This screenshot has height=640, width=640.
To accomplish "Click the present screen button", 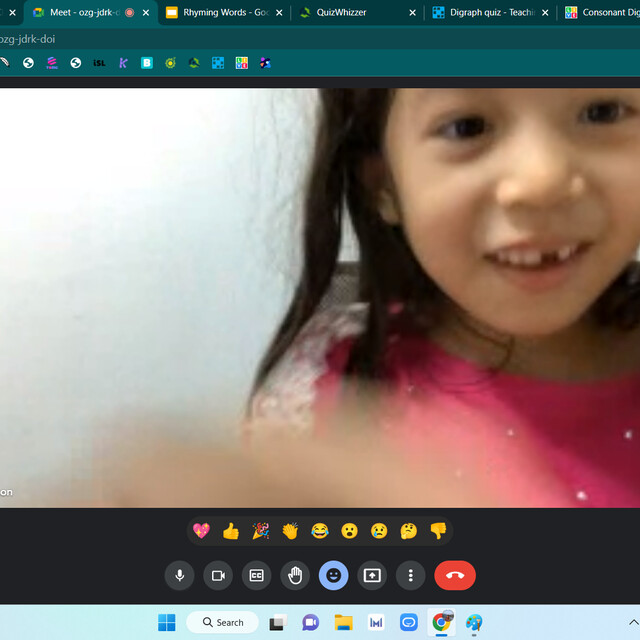I will point(372,575).
